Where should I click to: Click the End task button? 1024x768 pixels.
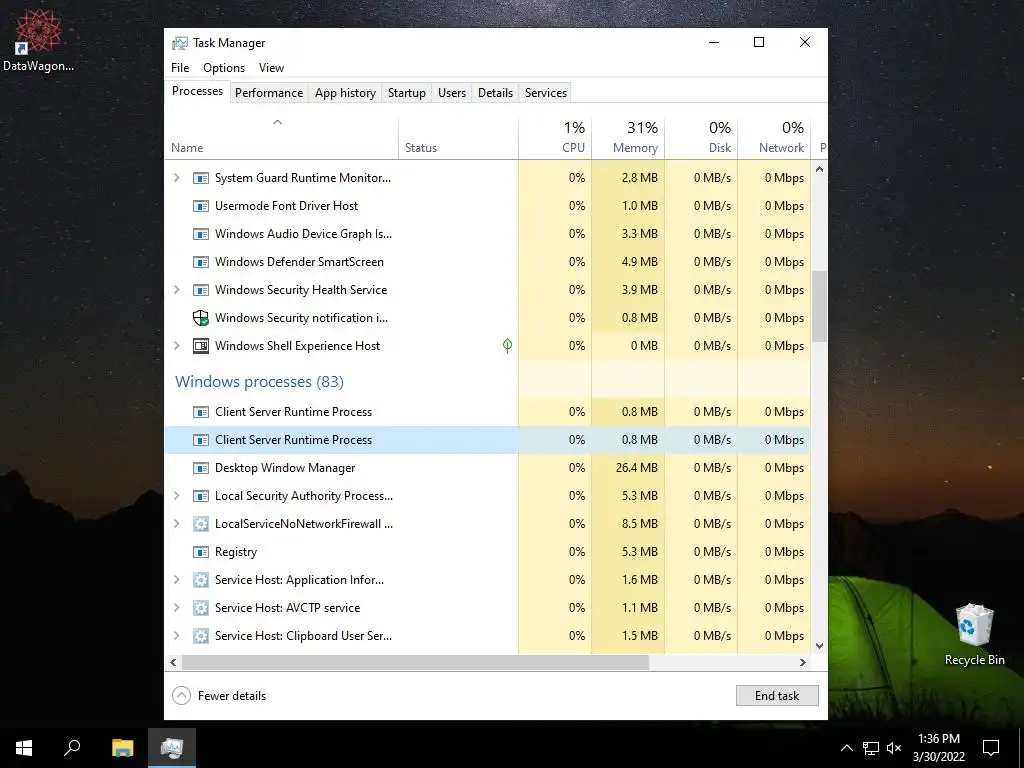point(777,696)
